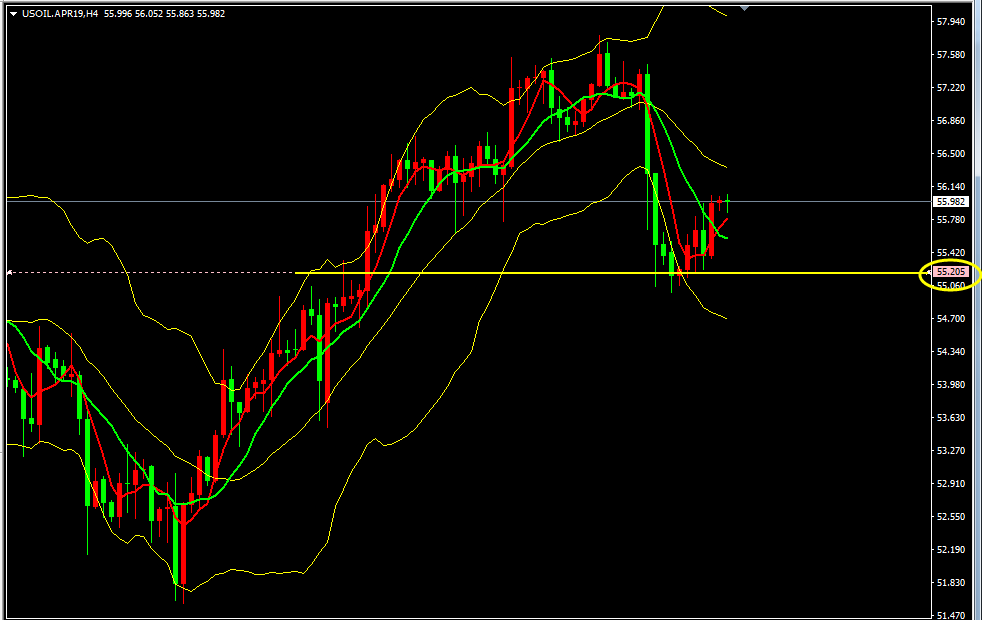The width and height of the screenshot is (982, 620).
Task: Click the low value 55.863 in header
Action: point(180,14)
